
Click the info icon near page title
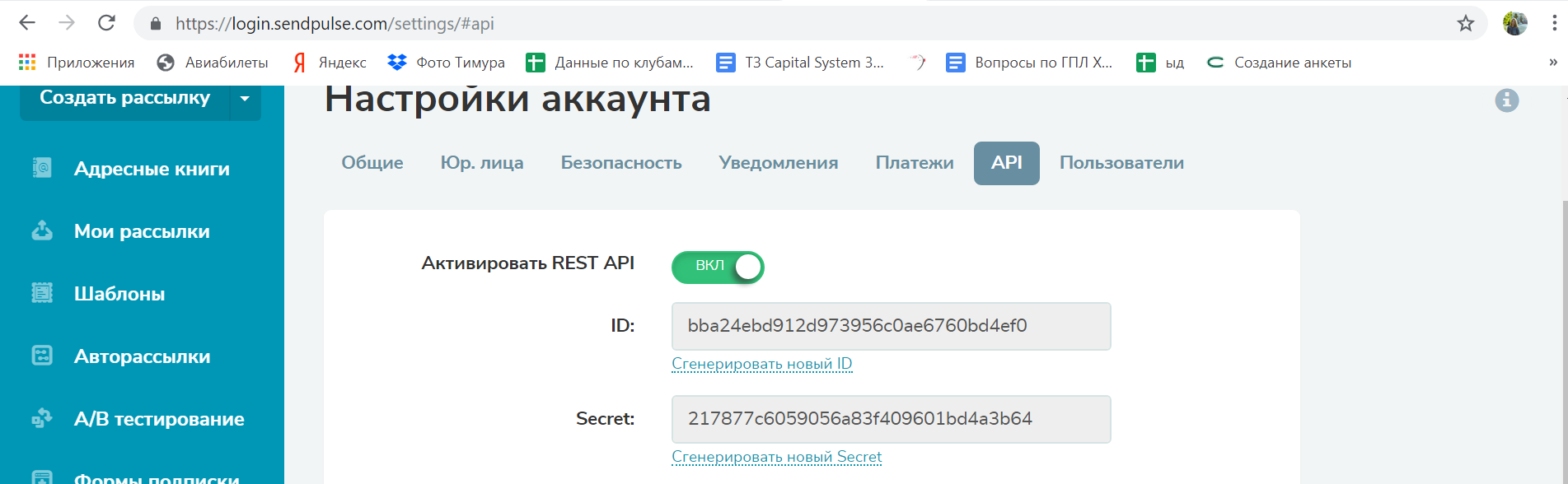[1506, 100]
